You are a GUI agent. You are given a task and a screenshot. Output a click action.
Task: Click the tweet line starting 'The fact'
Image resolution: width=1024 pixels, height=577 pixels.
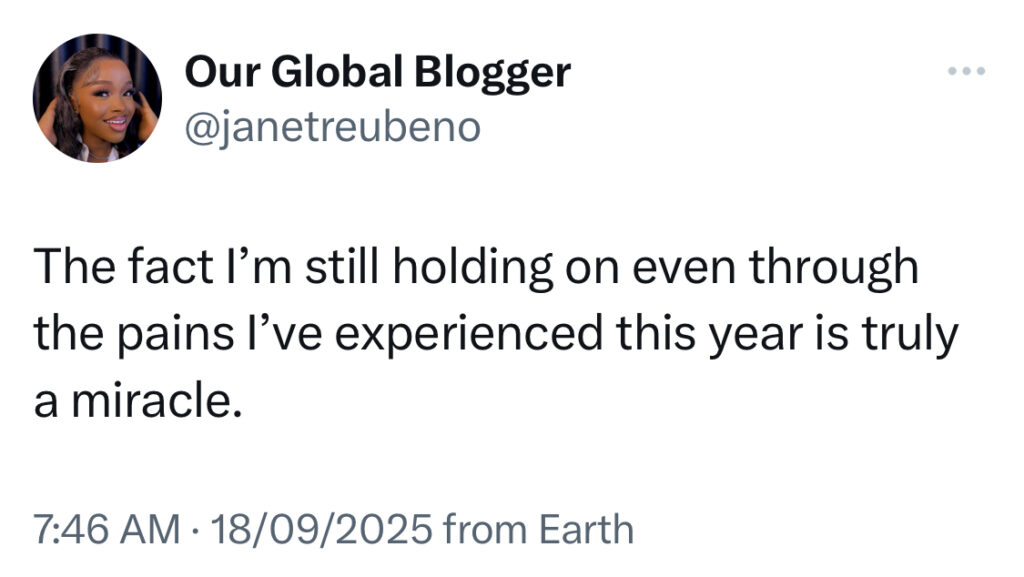tap(476, 267)
